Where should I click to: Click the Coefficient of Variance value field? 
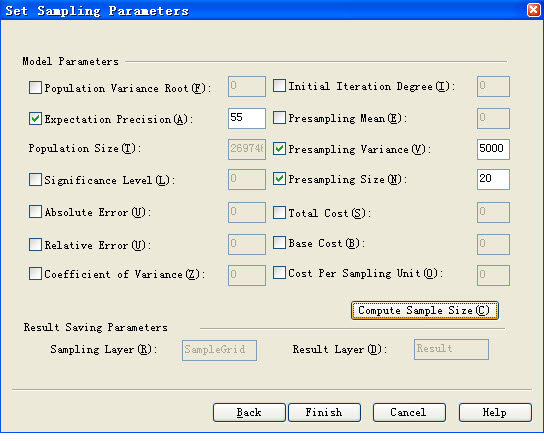(247, 275)
